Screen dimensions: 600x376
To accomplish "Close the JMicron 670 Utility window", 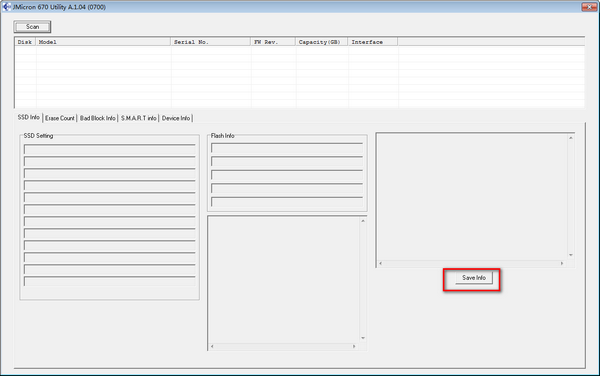I will 589,7.
